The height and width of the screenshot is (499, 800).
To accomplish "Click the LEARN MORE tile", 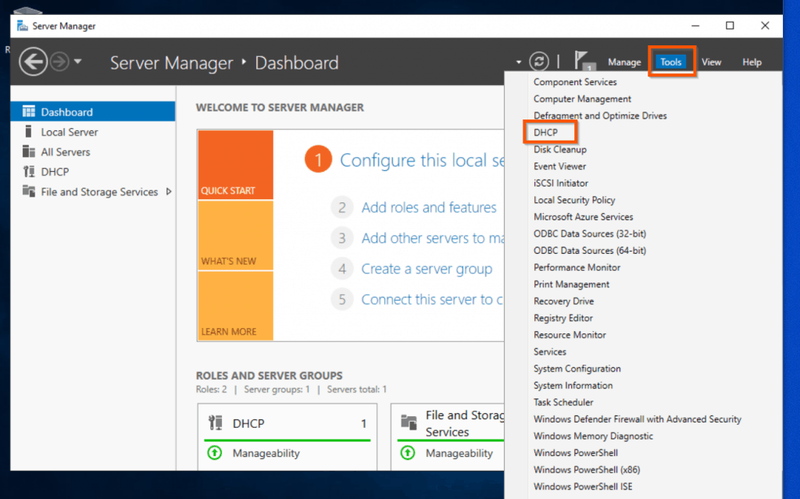I will [236, 306].
